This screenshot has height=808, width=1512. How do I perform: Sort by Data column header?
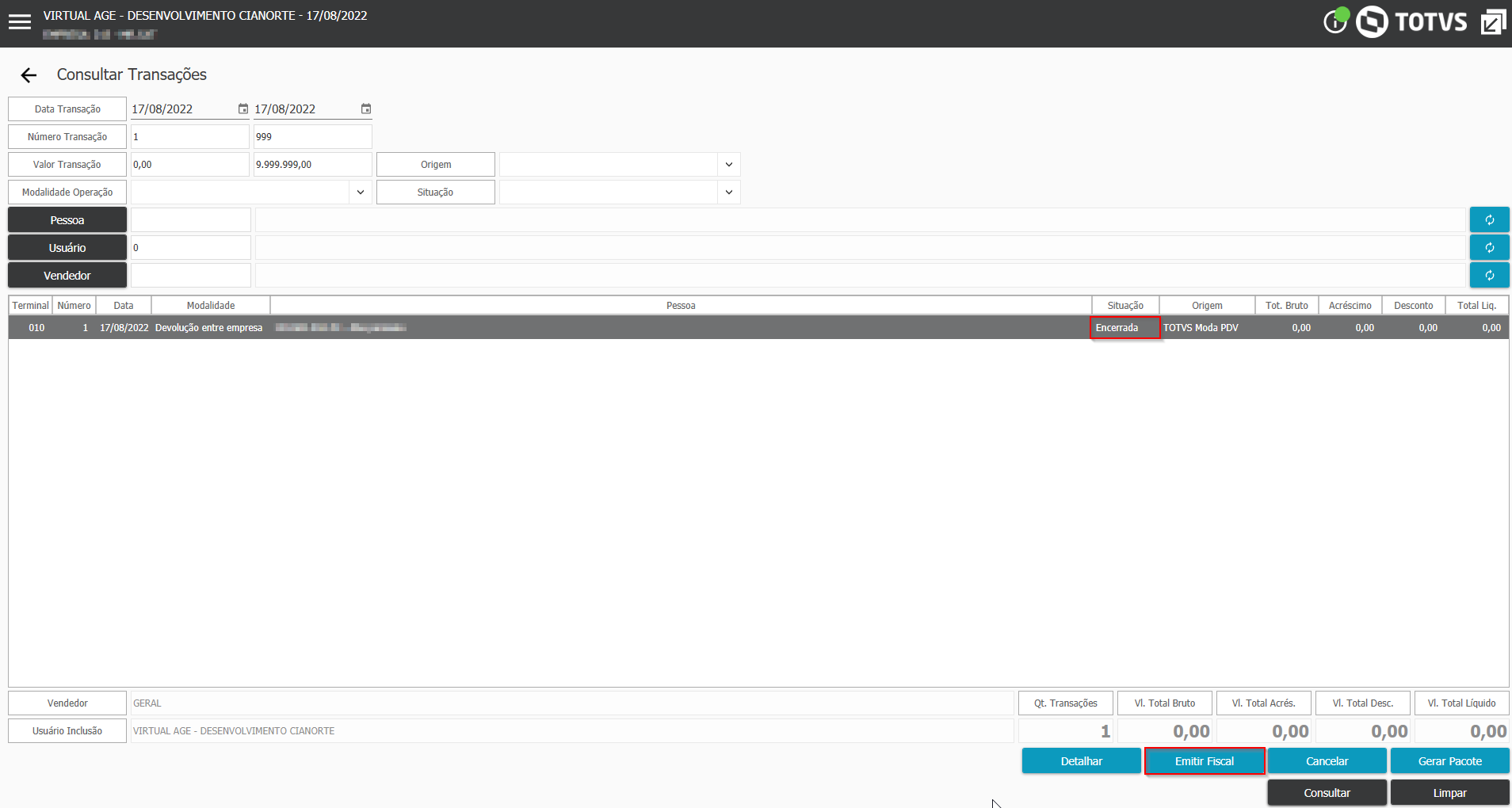[x=124, y=306]
